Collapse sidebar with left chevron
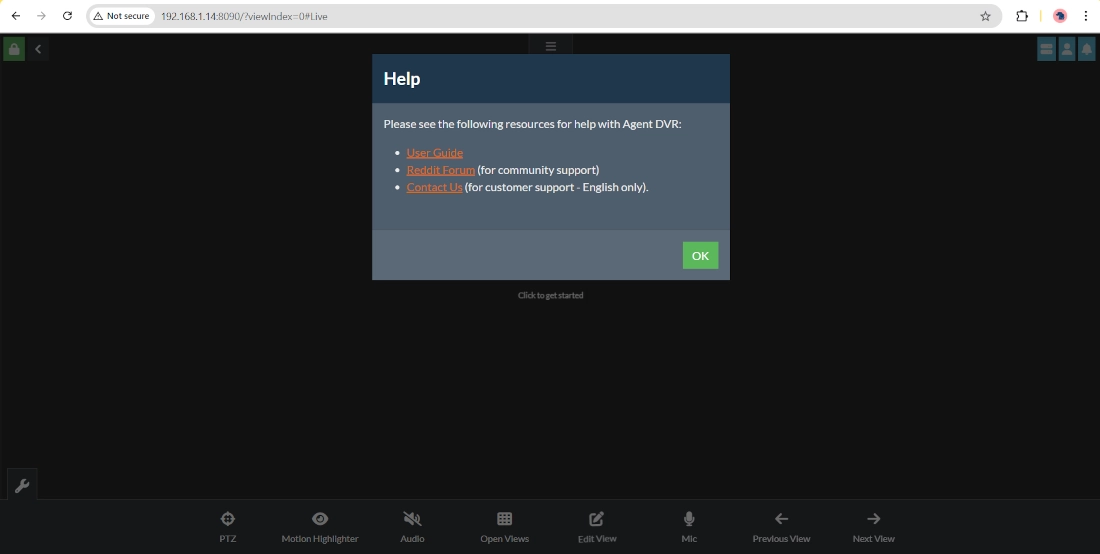Viewport: 1100px width, 554px height. click(x=38, y=49)
